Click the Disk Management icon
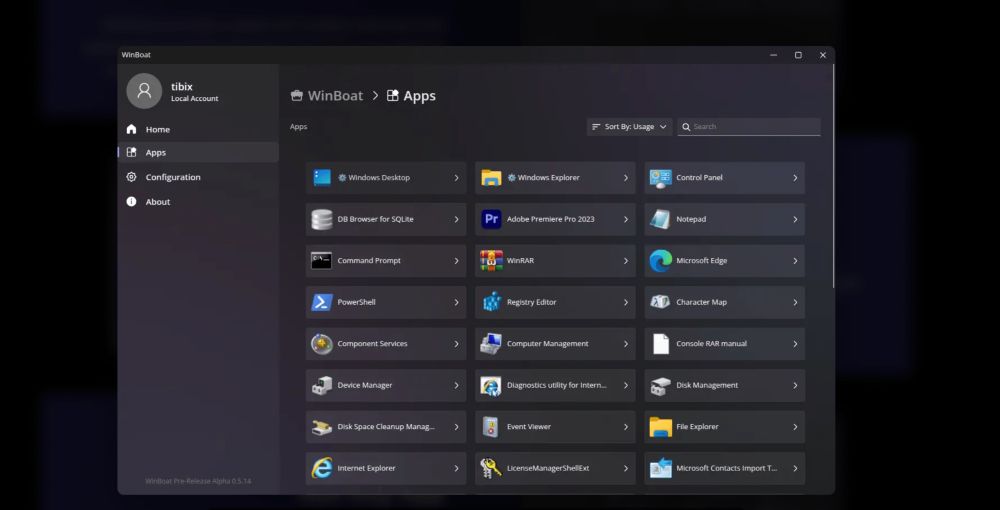This screenshot has height=510, width=1000. [x=660, y=385]
